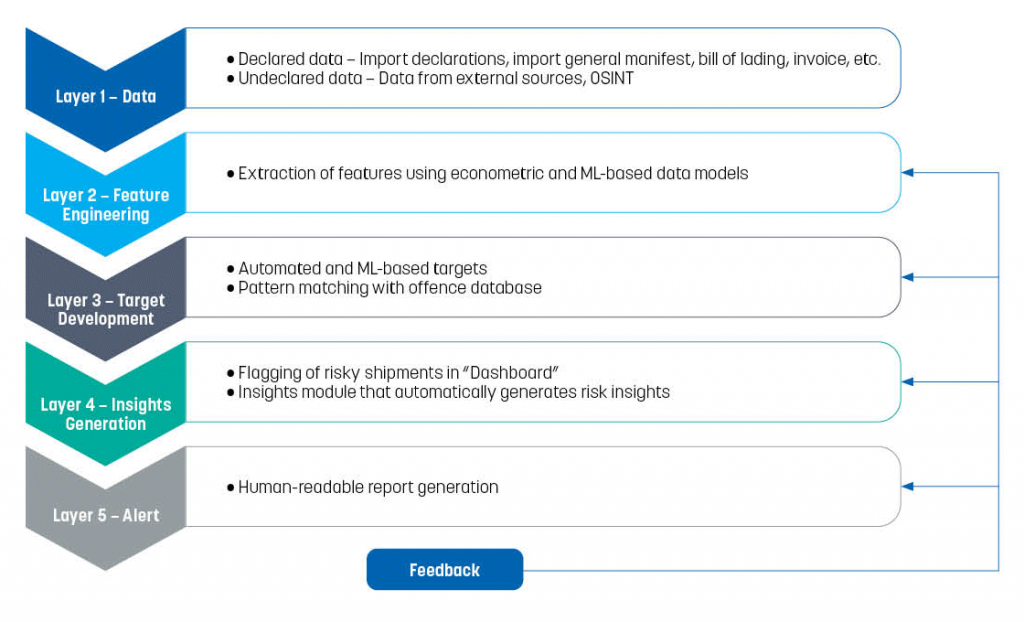Click the Undeclared data OSINT bullet
This screenshot has height=622, width=1024.
[430, 78]
